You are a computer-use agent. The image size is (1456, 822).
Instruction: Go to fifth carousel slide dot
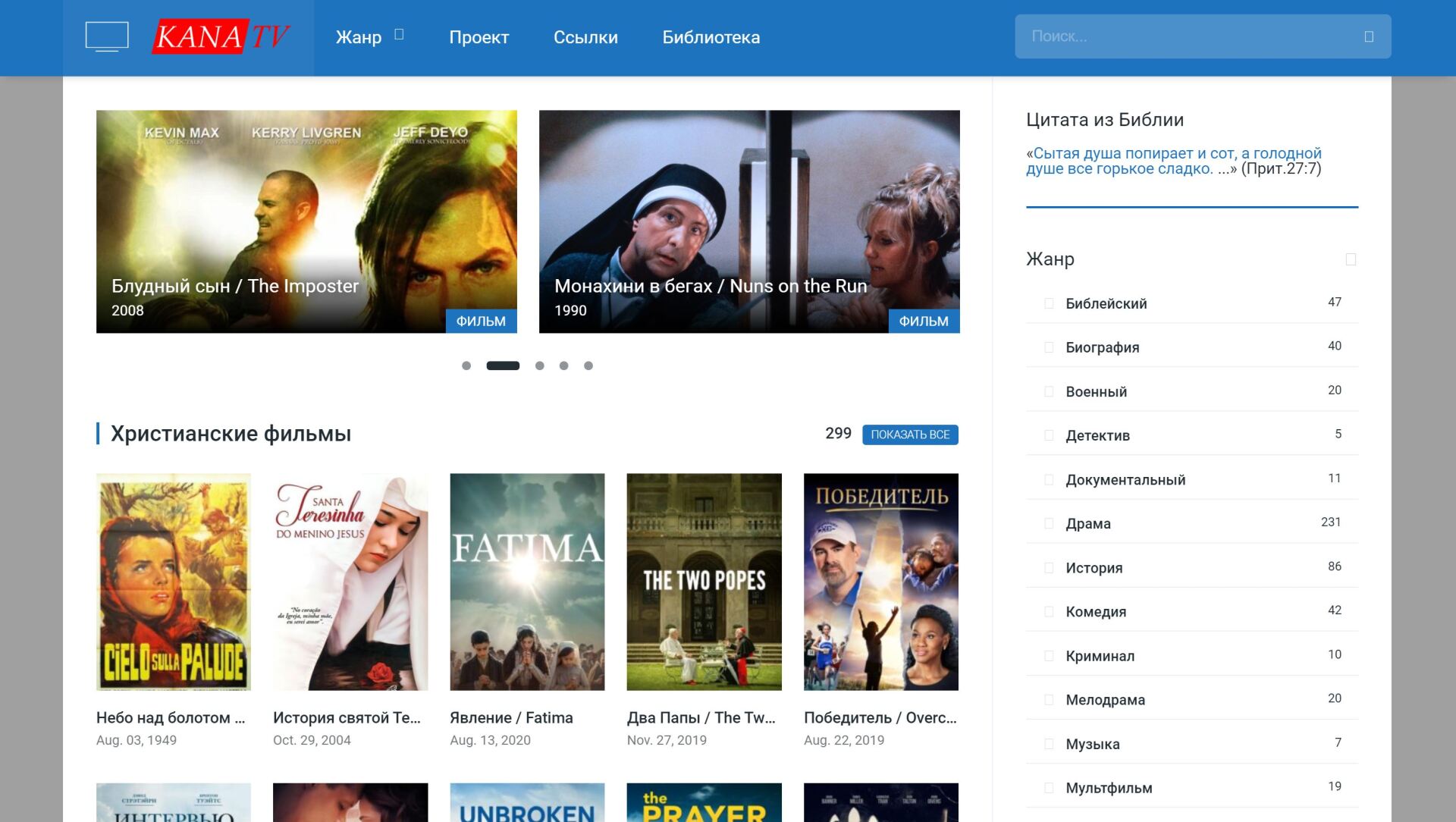[x=588, y=366]
